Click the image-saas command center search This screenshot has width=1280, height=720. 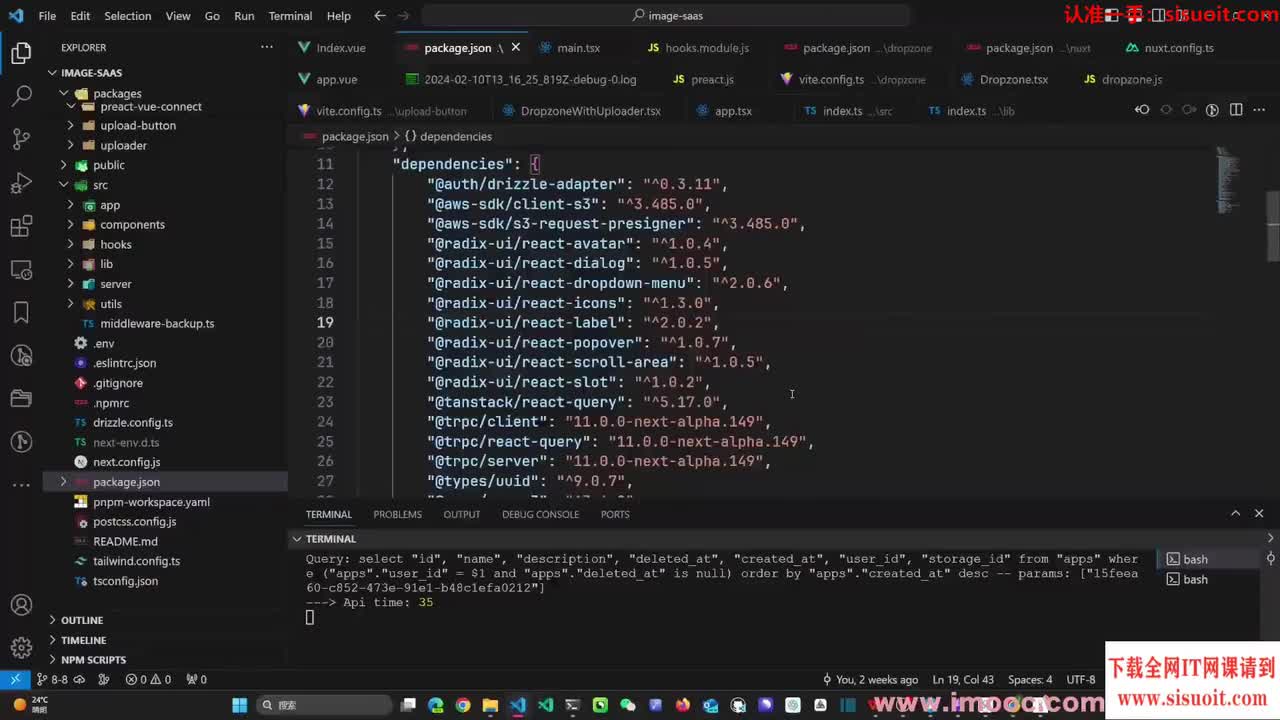[x=666, y=16]
